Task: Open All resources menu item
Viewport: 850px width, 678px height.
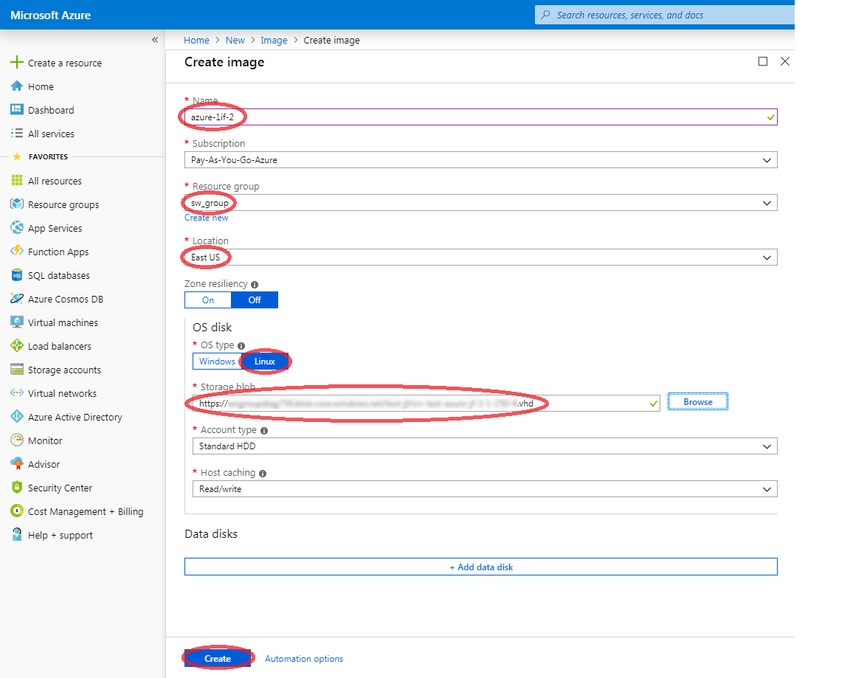Action: 54,181
